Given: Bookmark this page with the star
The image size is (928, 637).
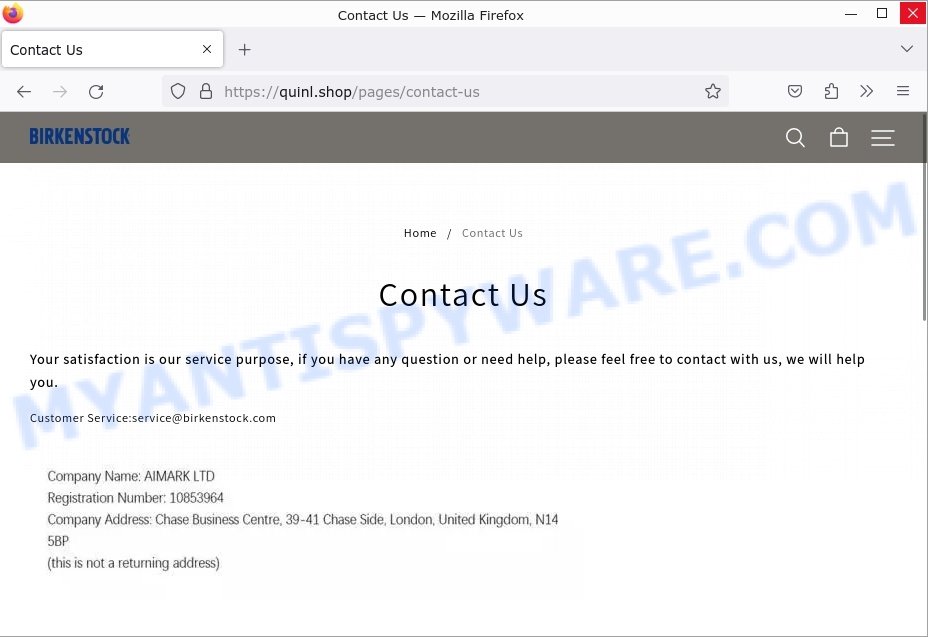Looking at the screenshot, I should coord(713,91).
